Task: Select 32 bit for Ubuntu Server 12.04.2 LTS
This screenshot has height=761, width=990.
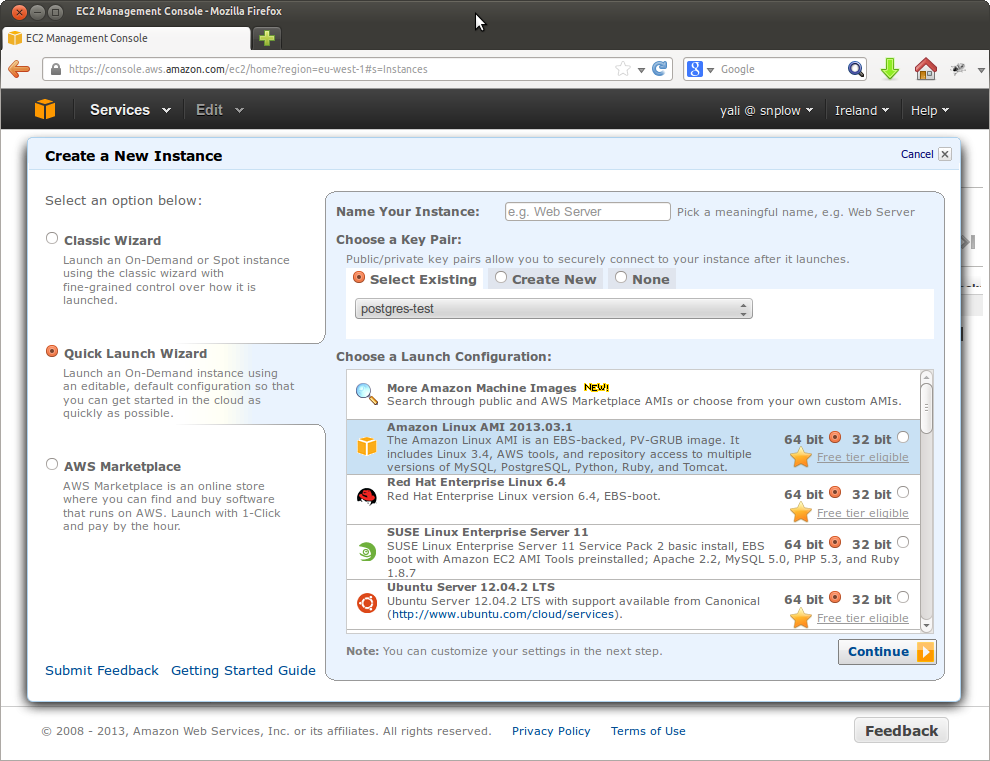Action: pos(903,597)
